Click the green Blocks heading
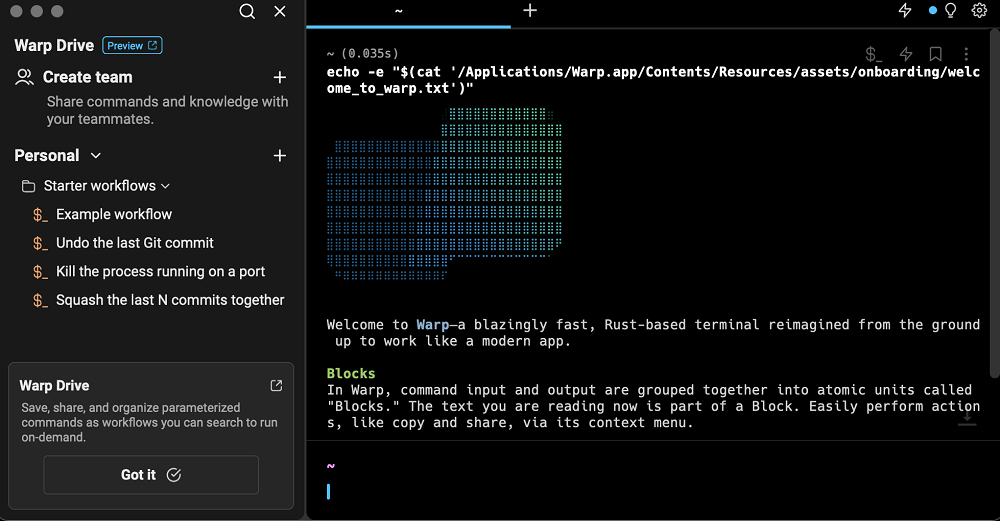 (x=351, y=374)
